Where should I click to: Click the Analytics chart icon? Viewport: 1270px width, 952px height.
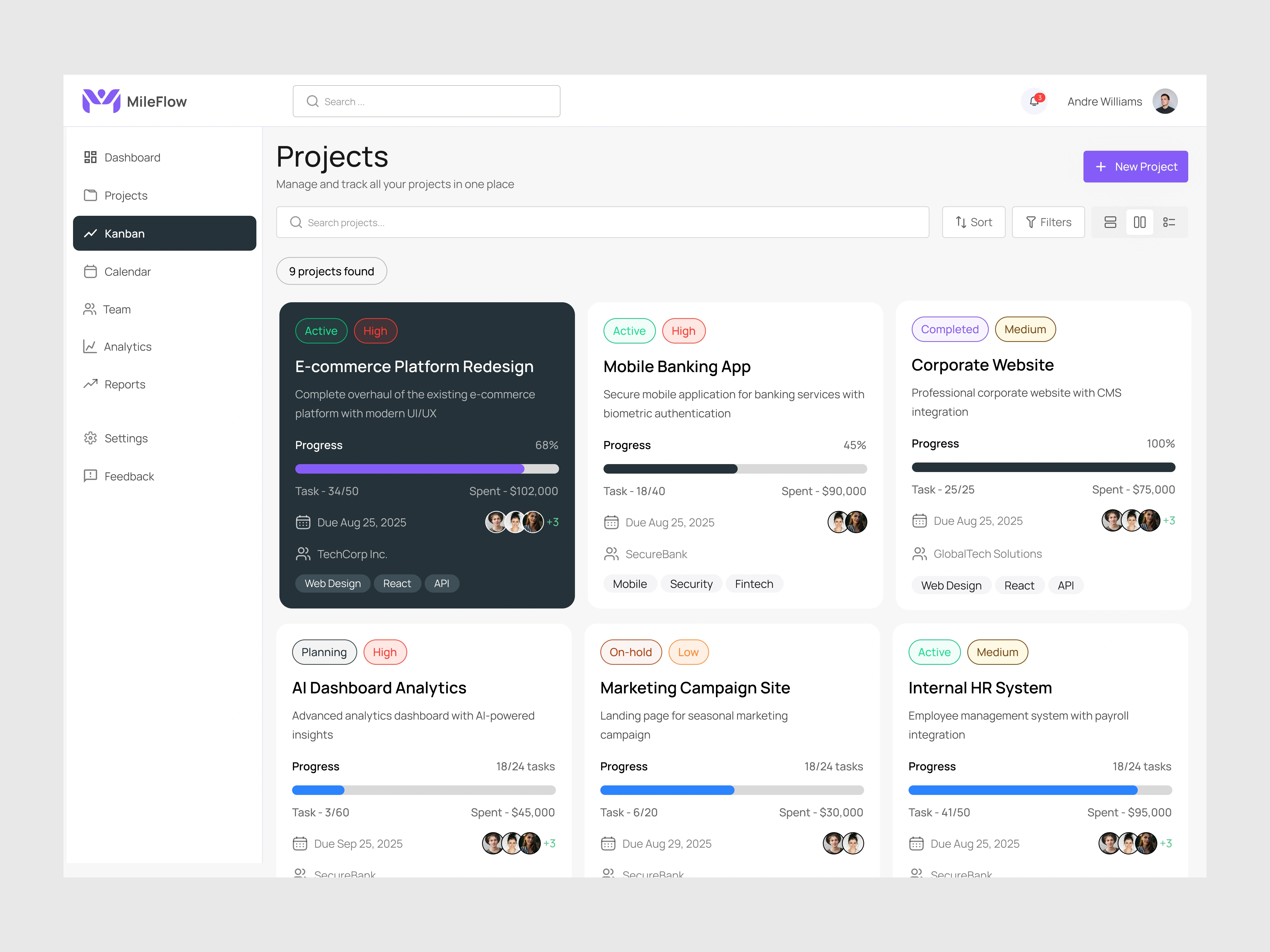[x=90, y=347]
